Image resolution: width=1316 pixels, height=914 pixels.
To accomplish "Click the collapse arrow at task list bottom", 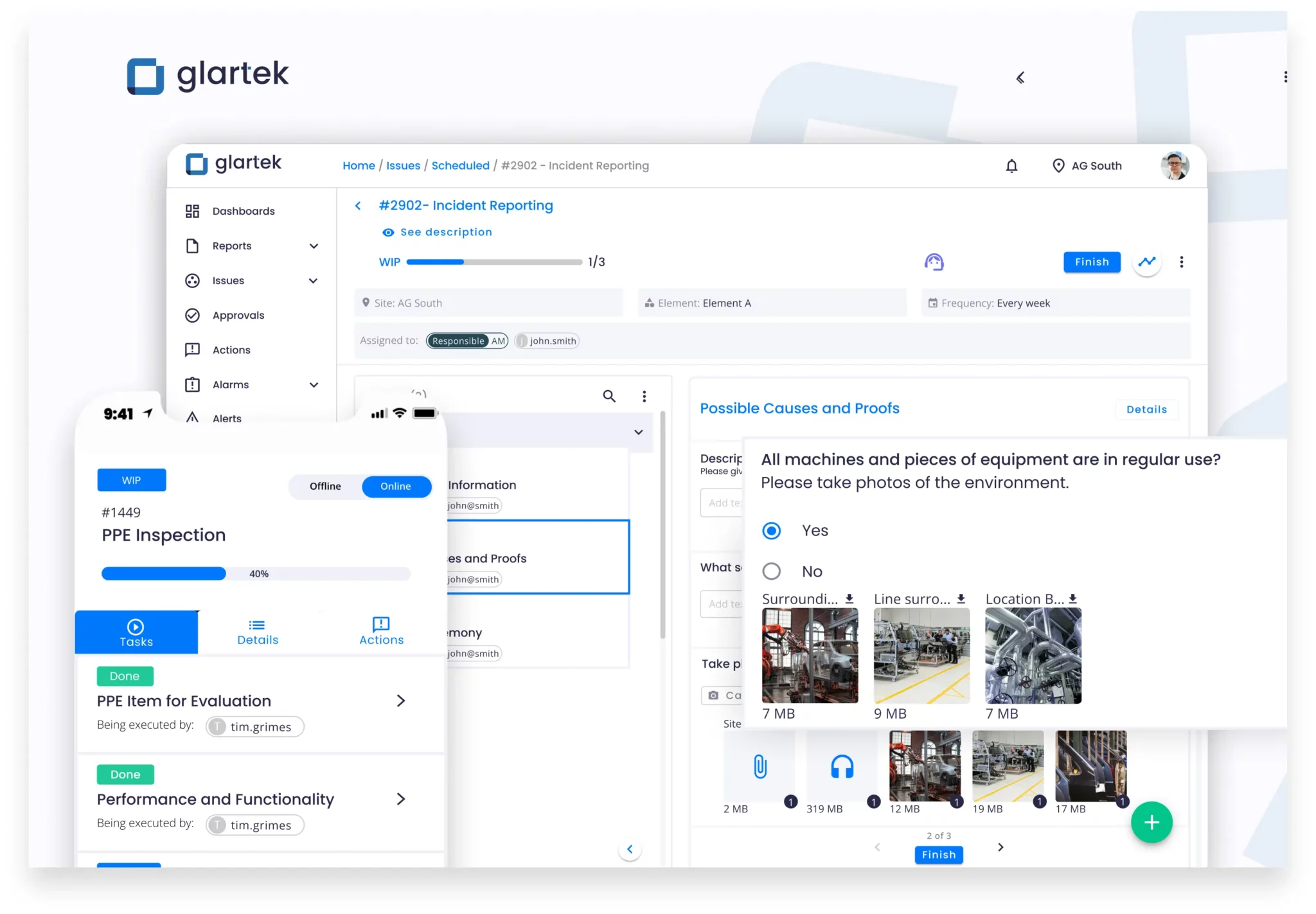I will coord(630,849).
